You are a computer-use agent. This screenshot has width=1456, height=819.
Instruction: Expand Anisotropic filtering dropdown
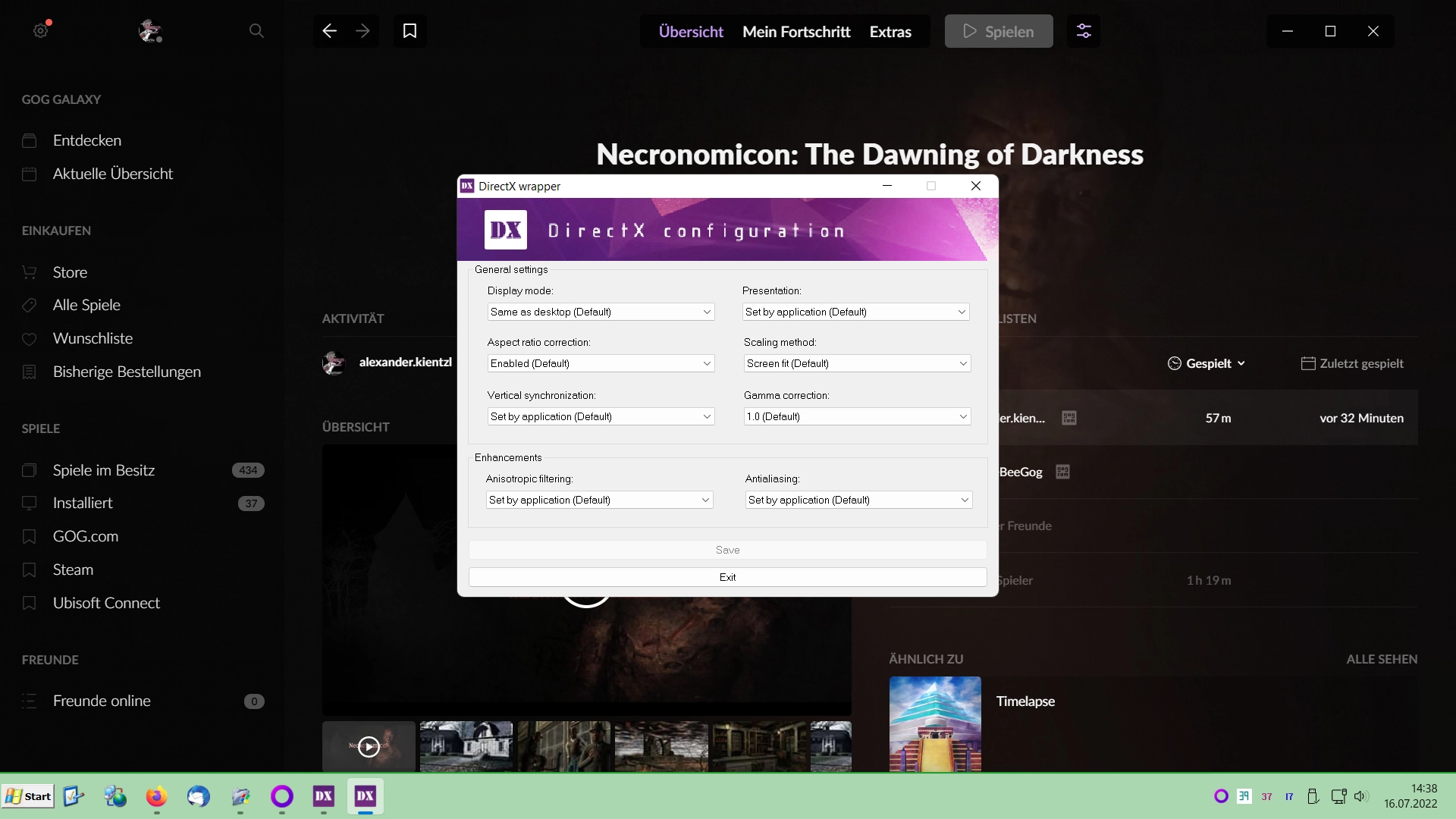(599, 500)
